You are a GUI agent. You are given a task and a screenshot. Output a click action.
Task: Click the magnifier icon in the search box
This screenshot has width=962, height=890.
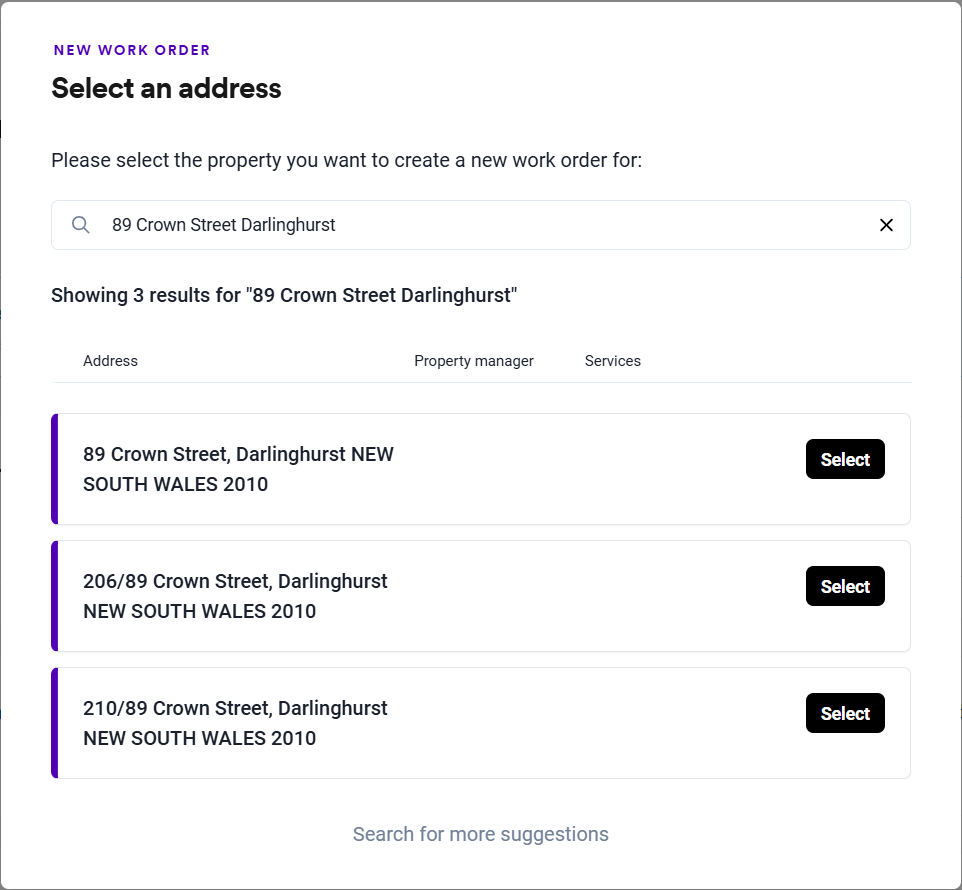tap(81, 225)
